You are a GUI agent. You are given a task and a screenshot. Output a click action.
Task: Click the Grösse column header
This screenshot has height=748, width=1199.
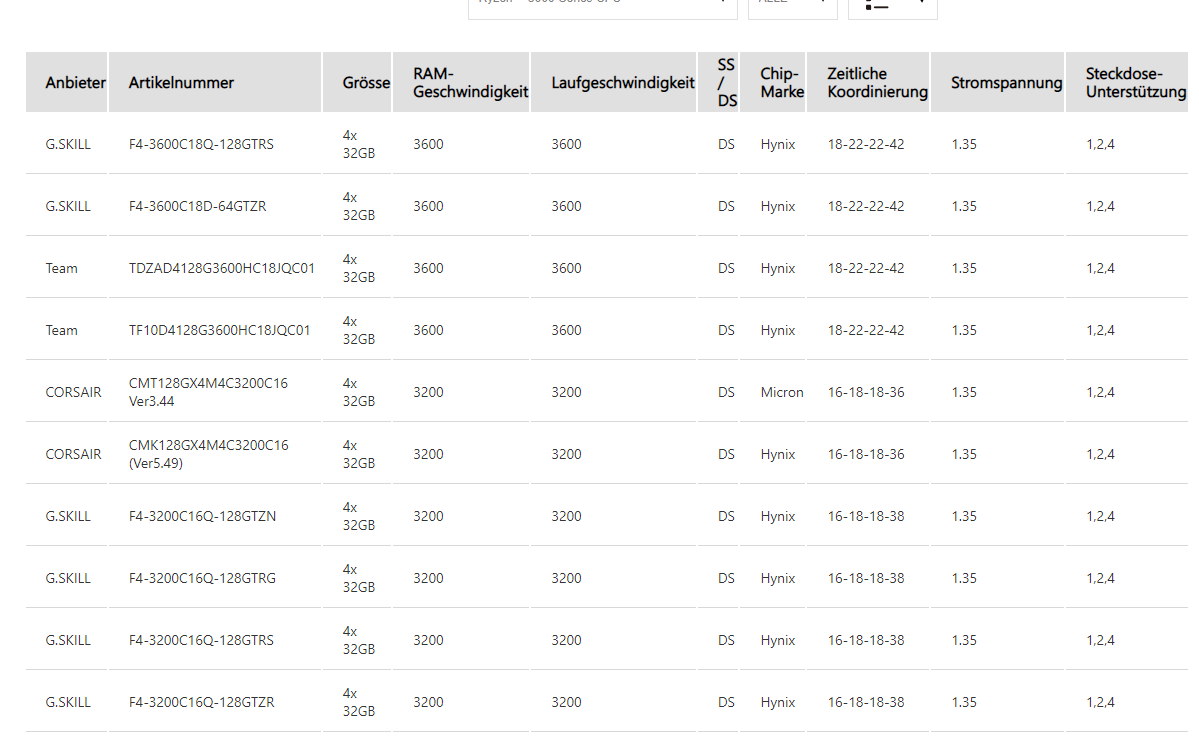pyautogui.click(x=357, y=83)
